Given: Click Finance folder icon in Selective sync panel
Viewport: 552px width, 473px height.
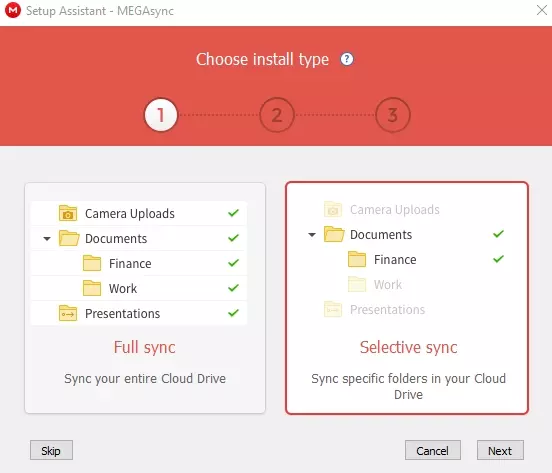Looking at the screenshot, I should 357,259.
